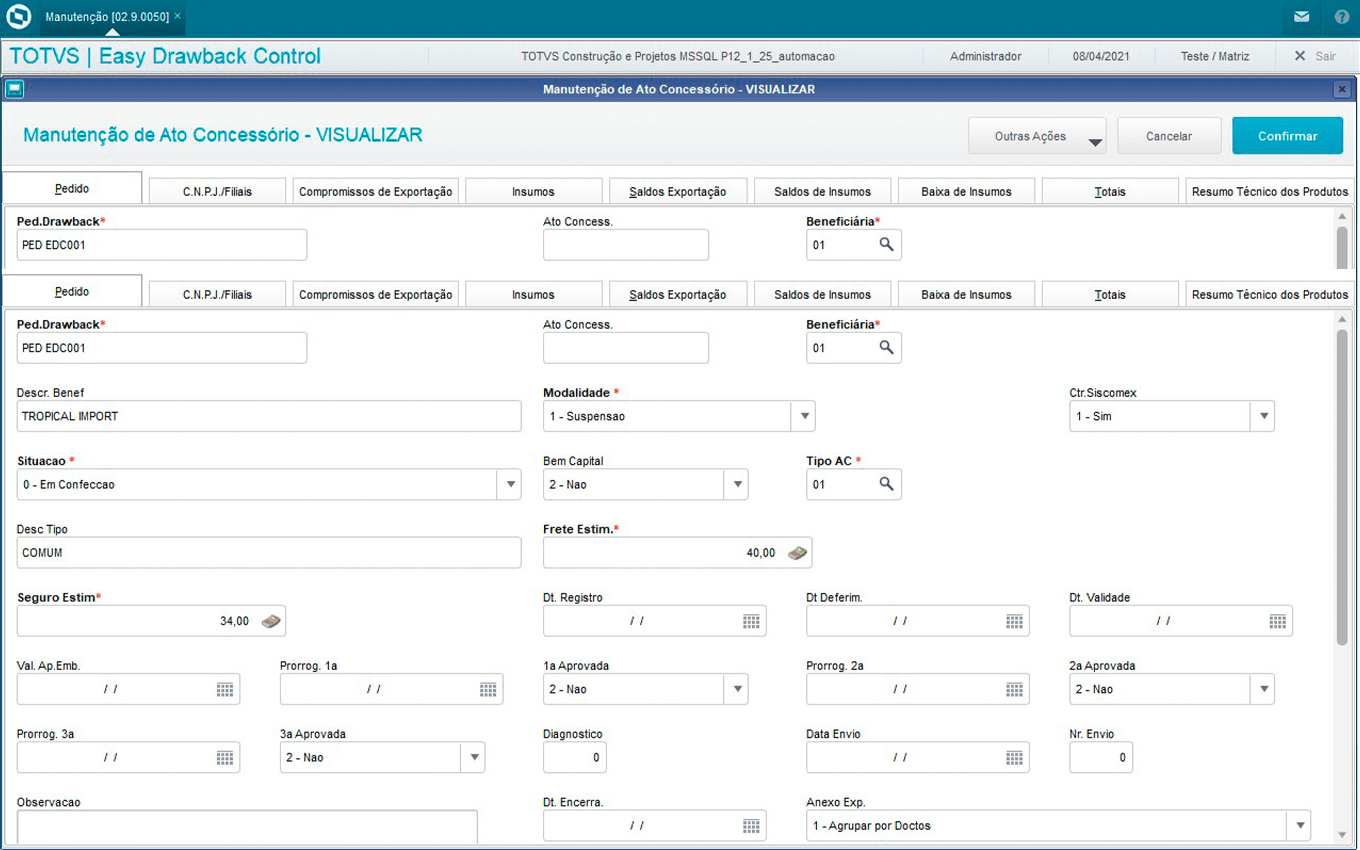The width and height of the screenshot is (1360, 850).
Task: Open the Outras Ações menu button
Action: [x=1037, y=136]
